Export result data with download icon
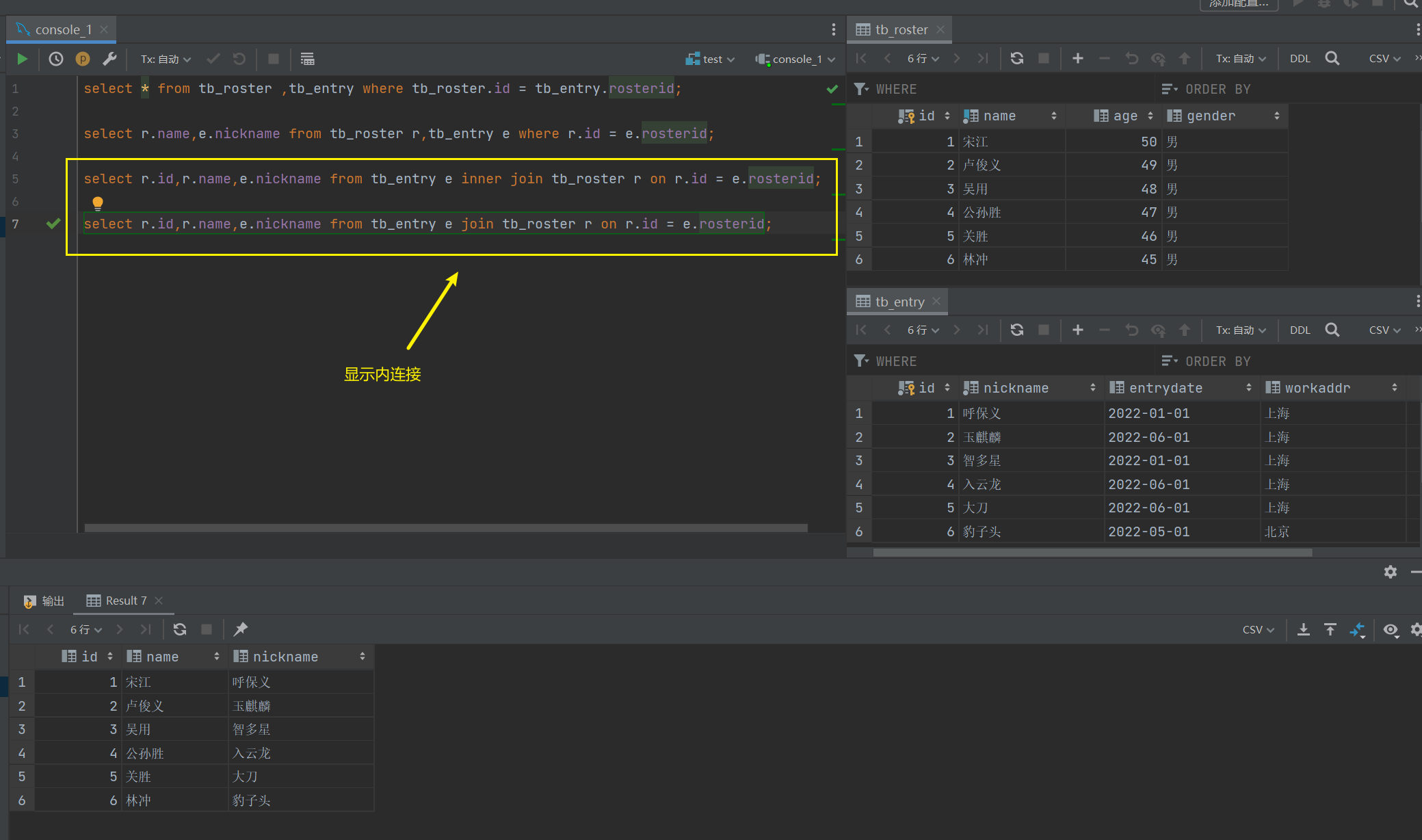This screenshot has height=840, width=1422. [x=1304, y=629]
